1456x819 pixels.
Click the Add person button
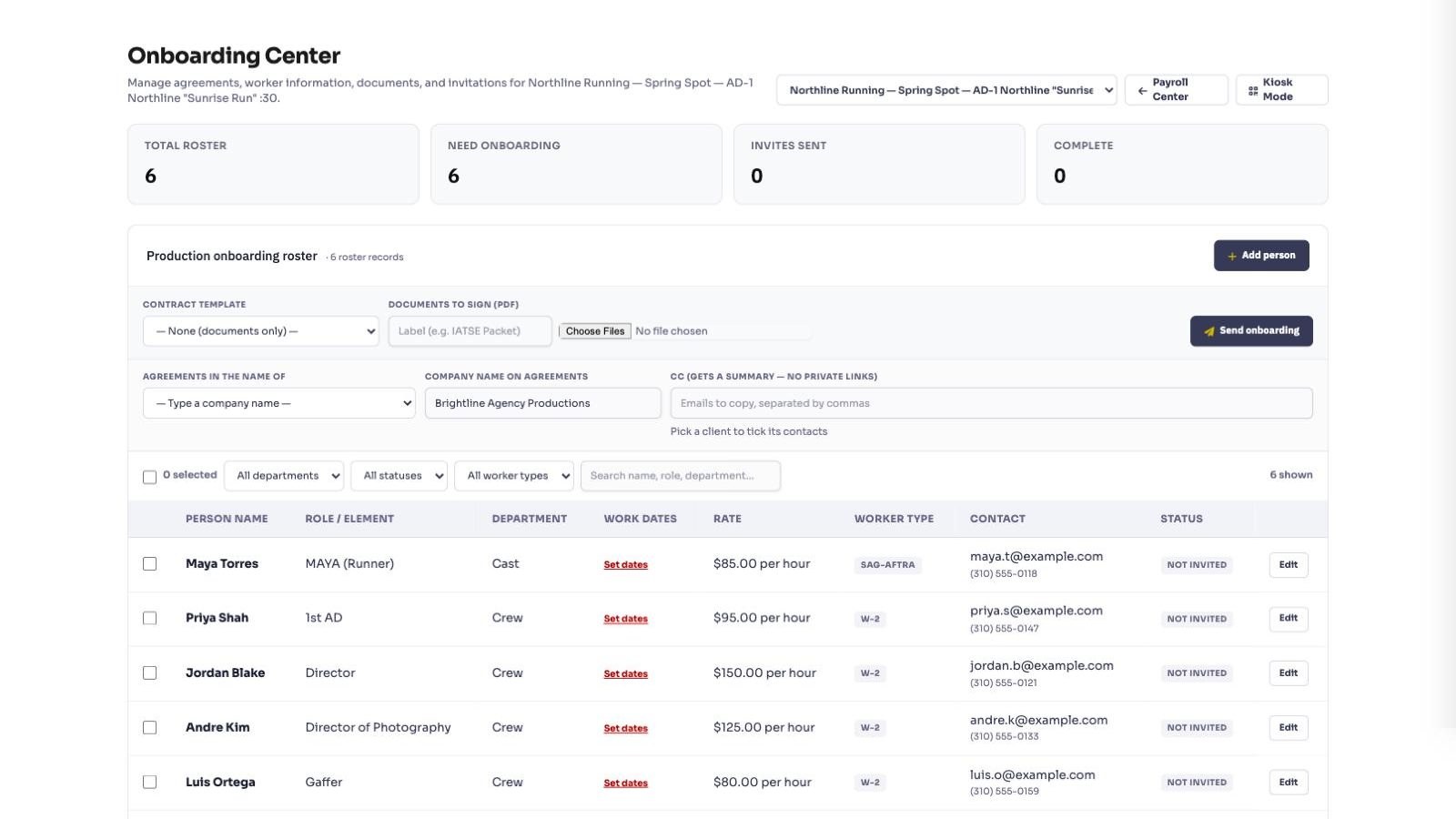tap(1261, 256)
